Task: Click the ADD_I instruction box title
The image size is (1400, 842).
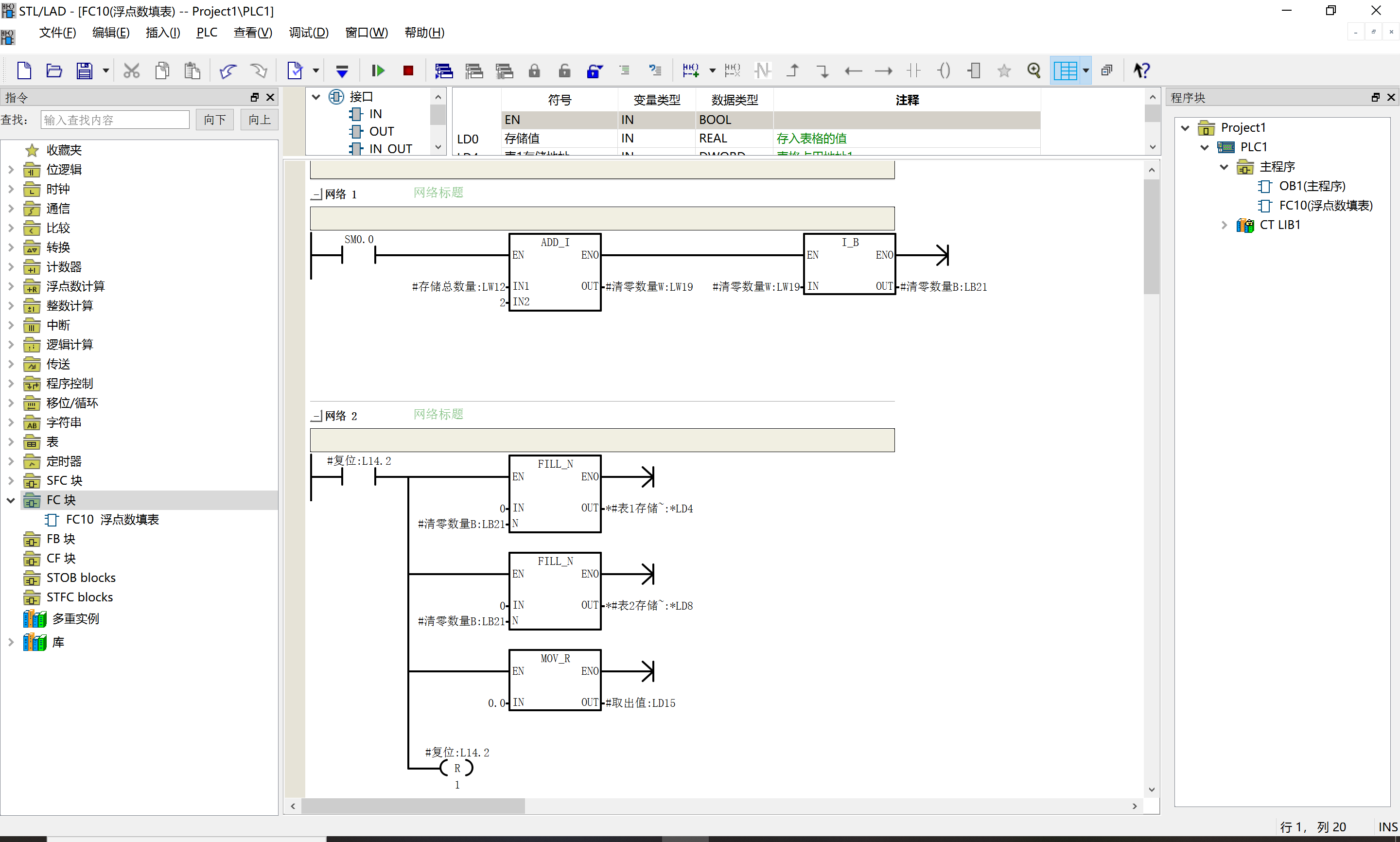Action: tap(555, 242)
